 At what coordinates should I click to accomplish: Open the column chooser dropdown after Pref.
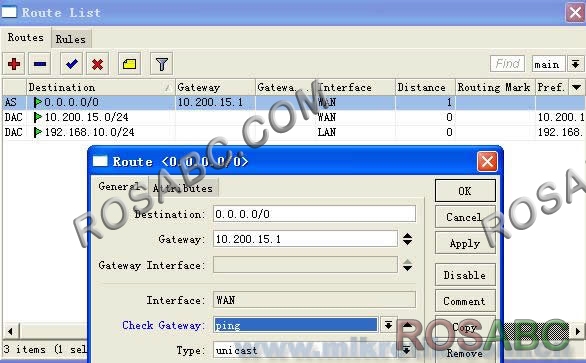577,87
